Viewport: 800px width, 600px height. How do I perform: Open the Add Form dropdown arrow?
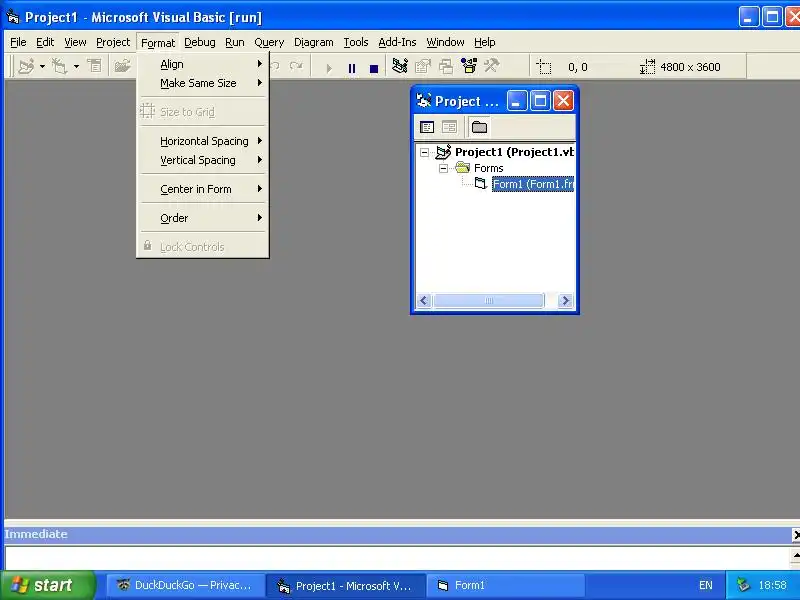pyautogui.click(x=76, y=66)
